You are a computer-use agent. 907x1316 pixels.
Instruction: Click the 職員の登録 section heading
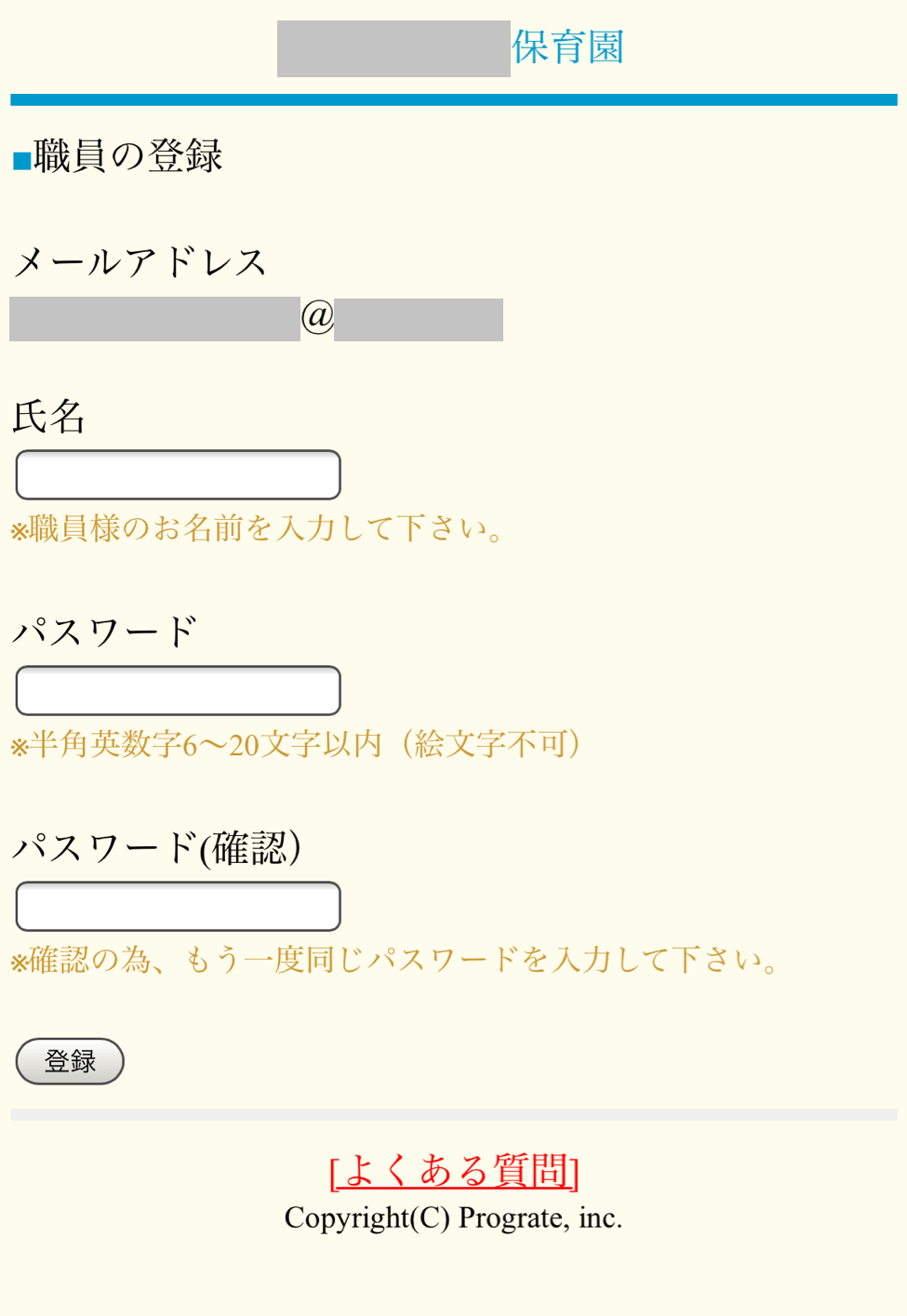pyautogui.click(x=128, y=156)
